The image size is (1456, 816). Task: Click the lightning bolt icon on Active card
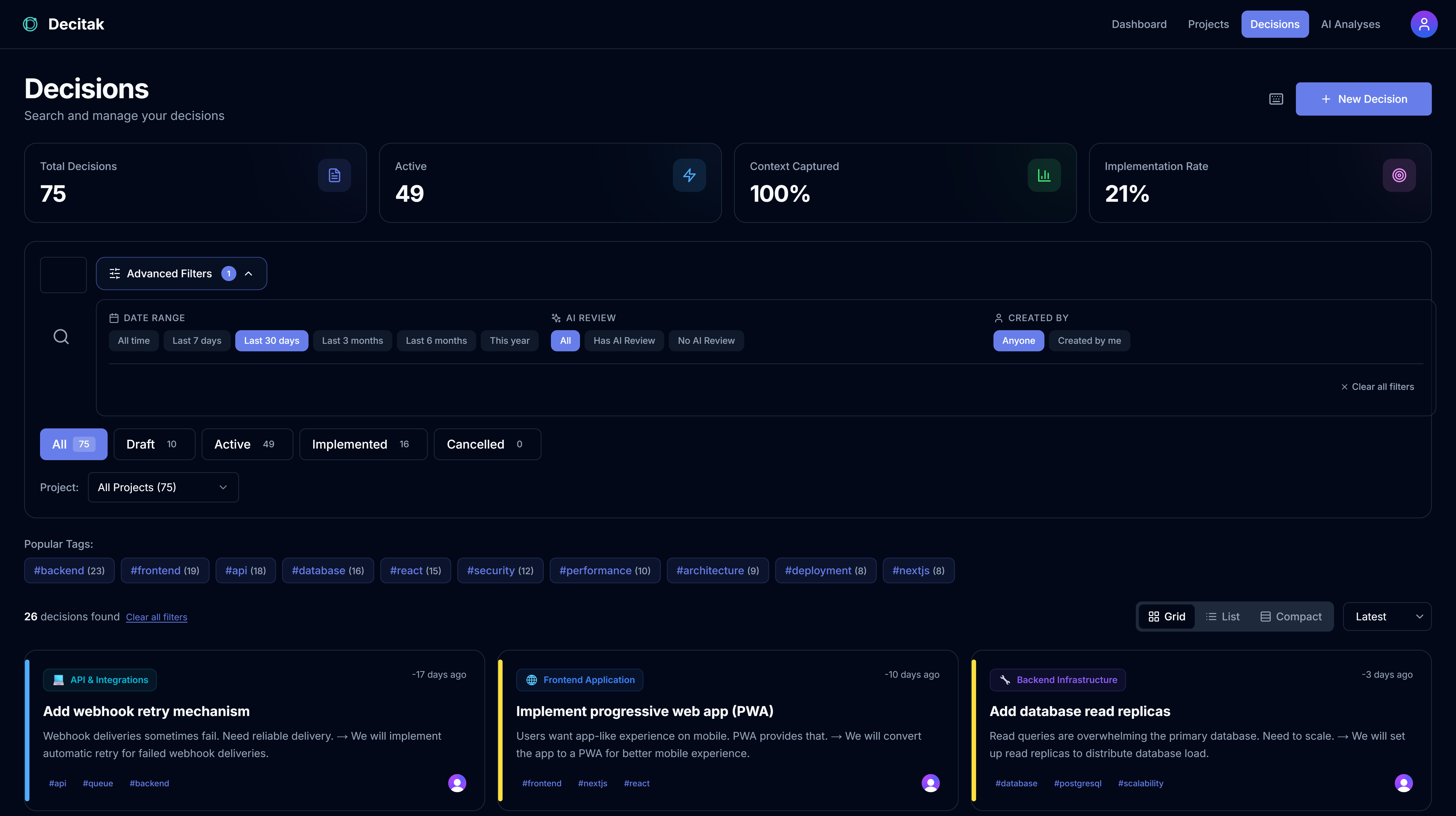pyautogui.click(x=689, y=175)
